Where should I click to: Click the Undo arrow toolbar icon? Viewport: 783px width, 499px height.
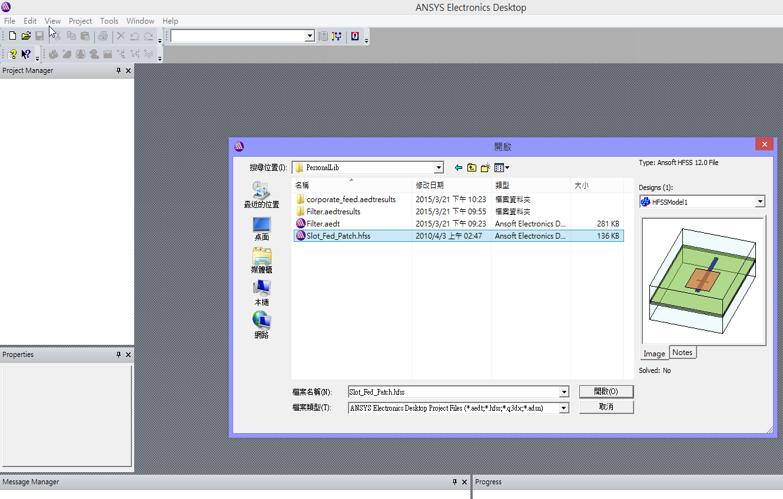pyautogui.click(x=134, y=36)
